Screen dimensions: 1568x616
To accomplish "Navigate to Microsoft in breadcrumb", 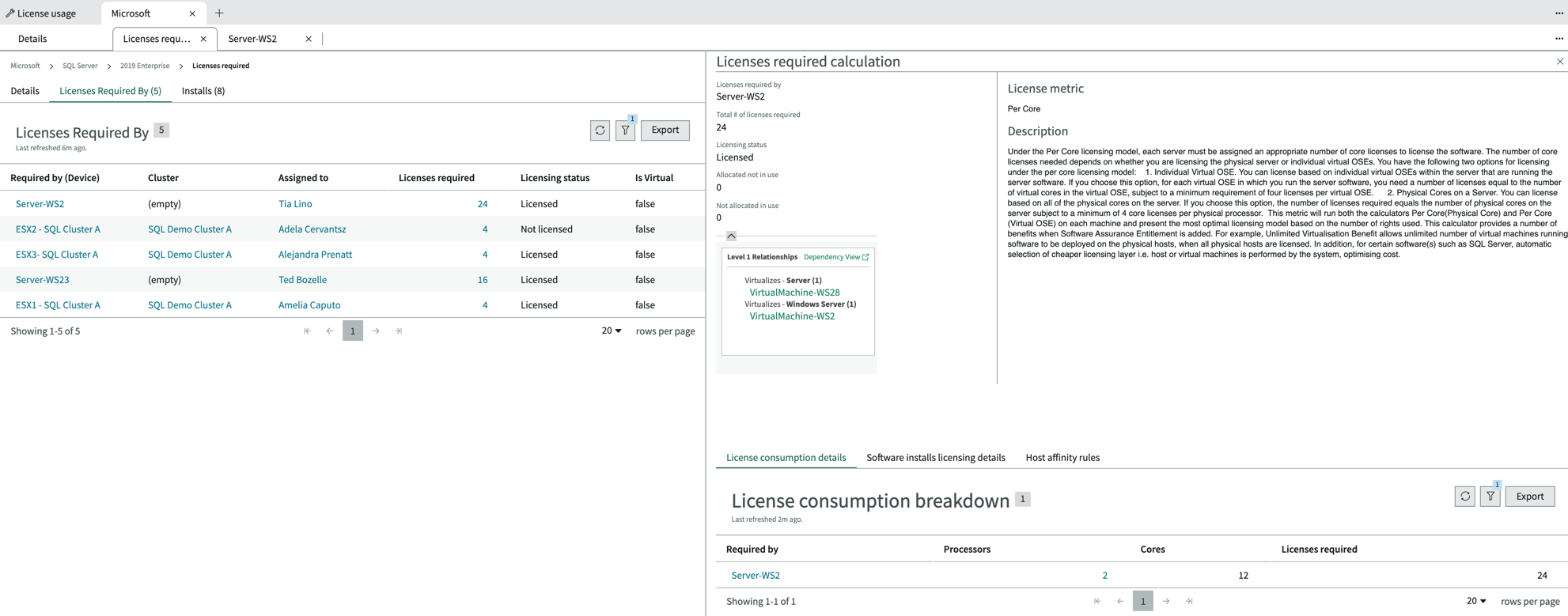I will (x=25, y=66).
